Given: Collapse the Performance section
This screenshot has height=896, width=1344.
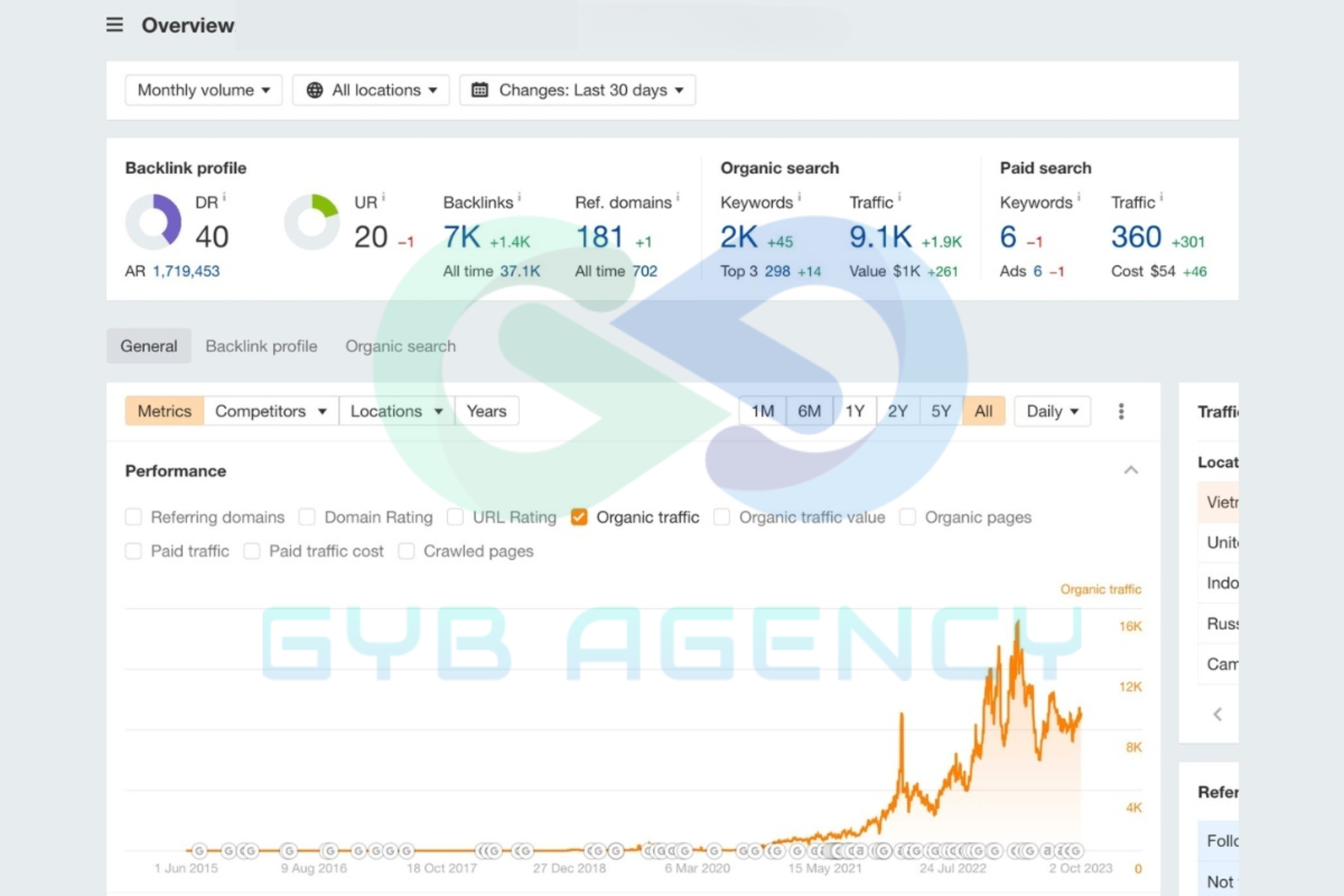Looking at the screenshot, I should 1131,470.
